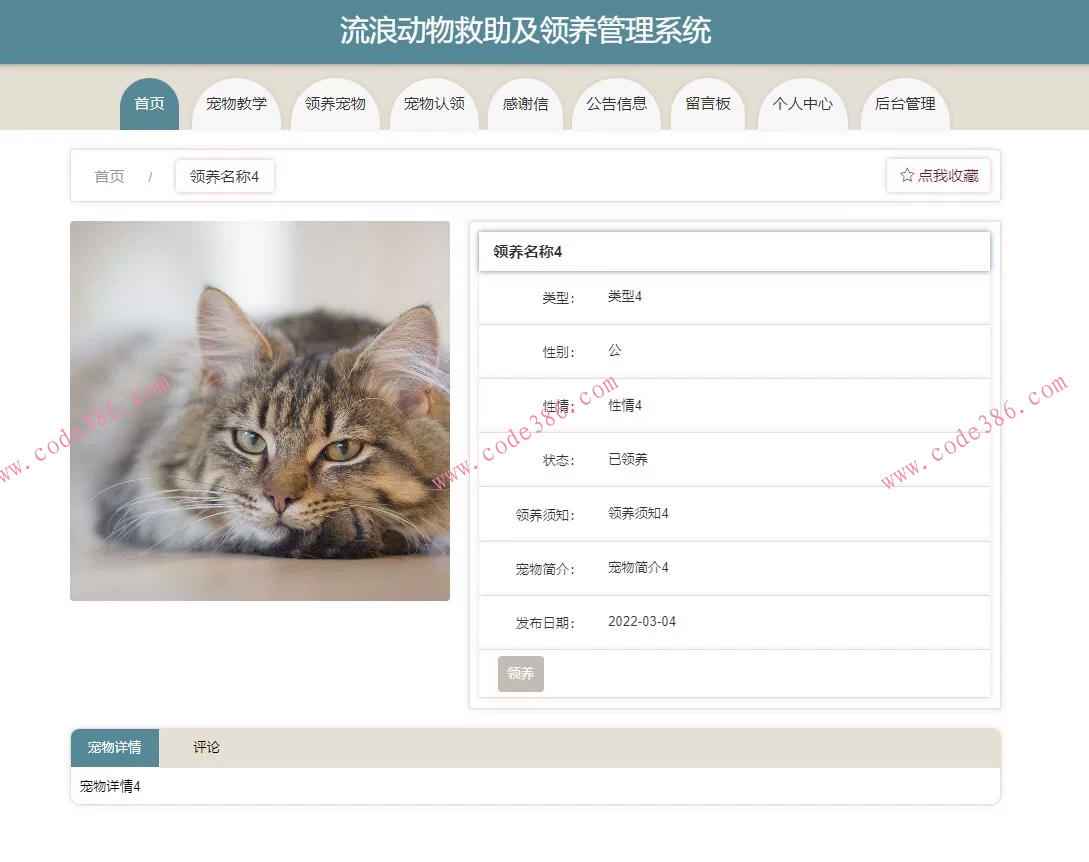
Task: Open the 后台管理 navigation item
Action: click(904, 102)
